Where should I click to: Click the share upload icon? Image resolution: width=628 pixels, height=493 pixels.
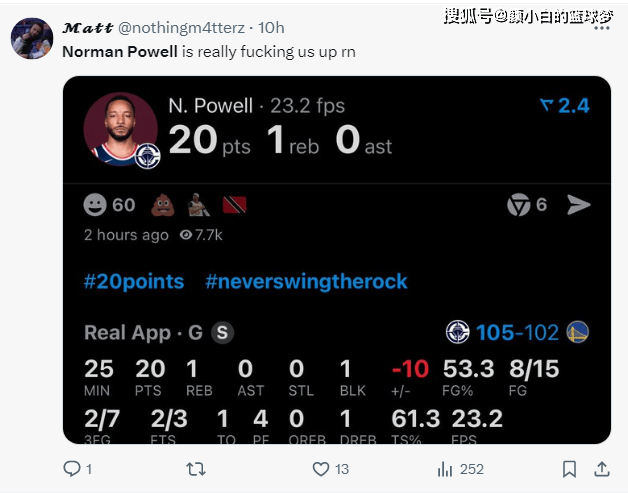coord(602,469)
